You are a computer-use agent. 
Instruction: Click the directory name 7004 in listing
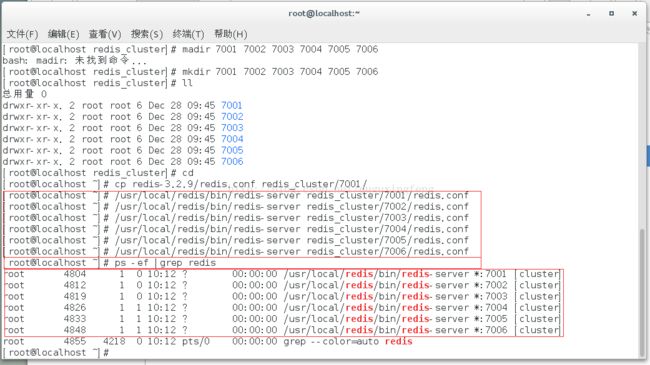click(232, 139)
